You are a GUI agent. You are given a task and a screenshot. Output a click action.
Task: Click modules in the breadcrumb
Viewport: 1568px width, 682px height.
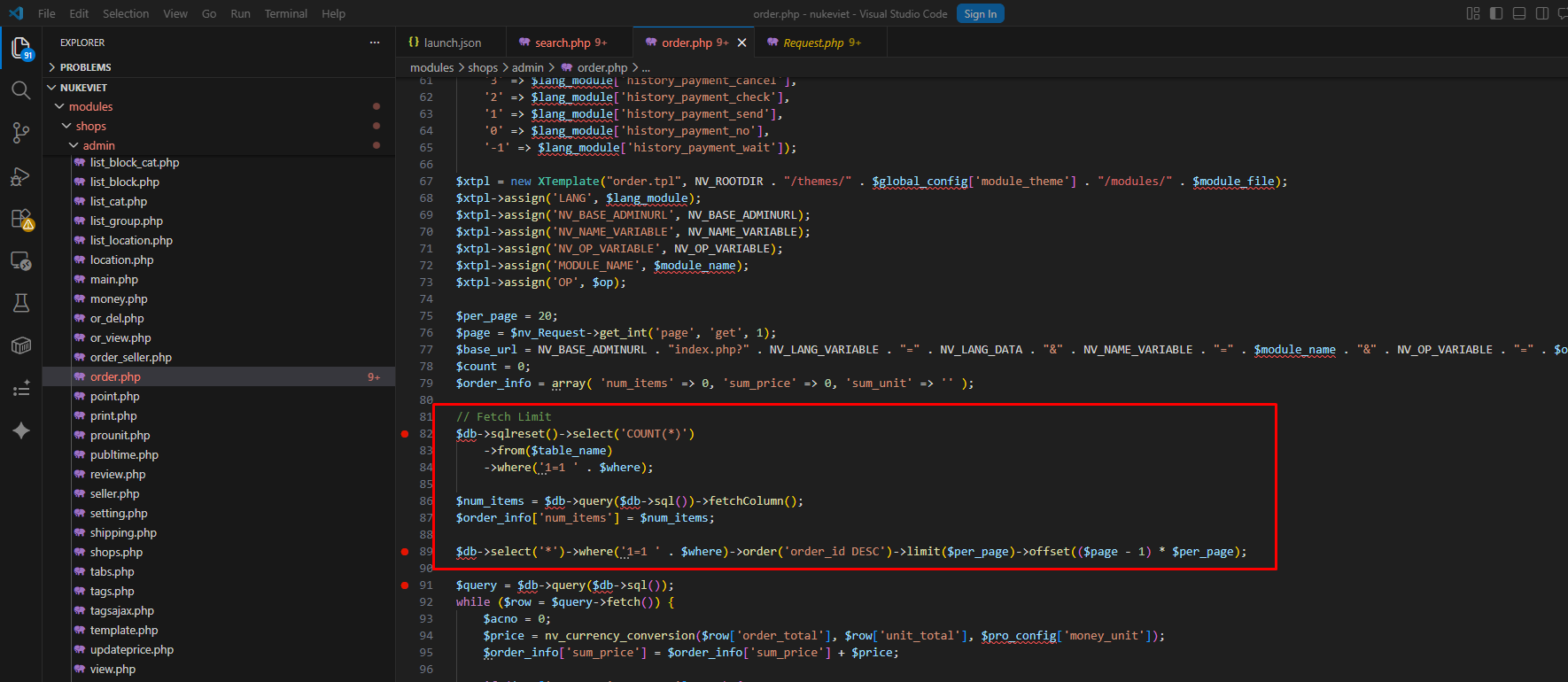(x=432, y=67)
